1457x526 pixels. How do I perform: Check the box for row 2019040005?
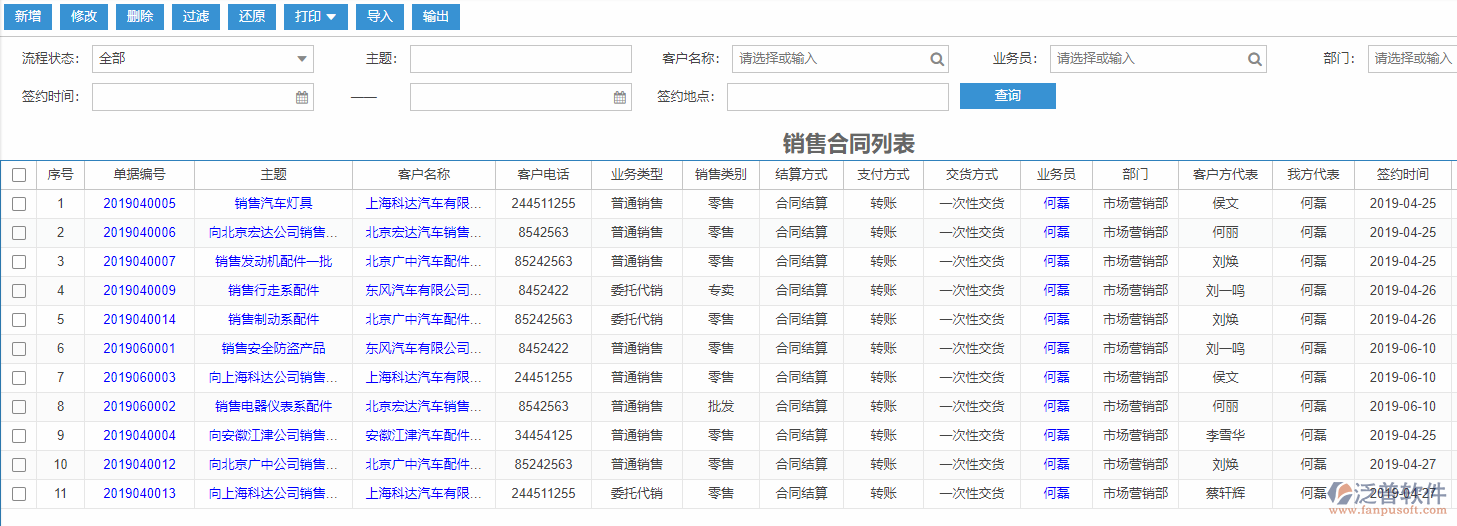[x=19, y=204]
